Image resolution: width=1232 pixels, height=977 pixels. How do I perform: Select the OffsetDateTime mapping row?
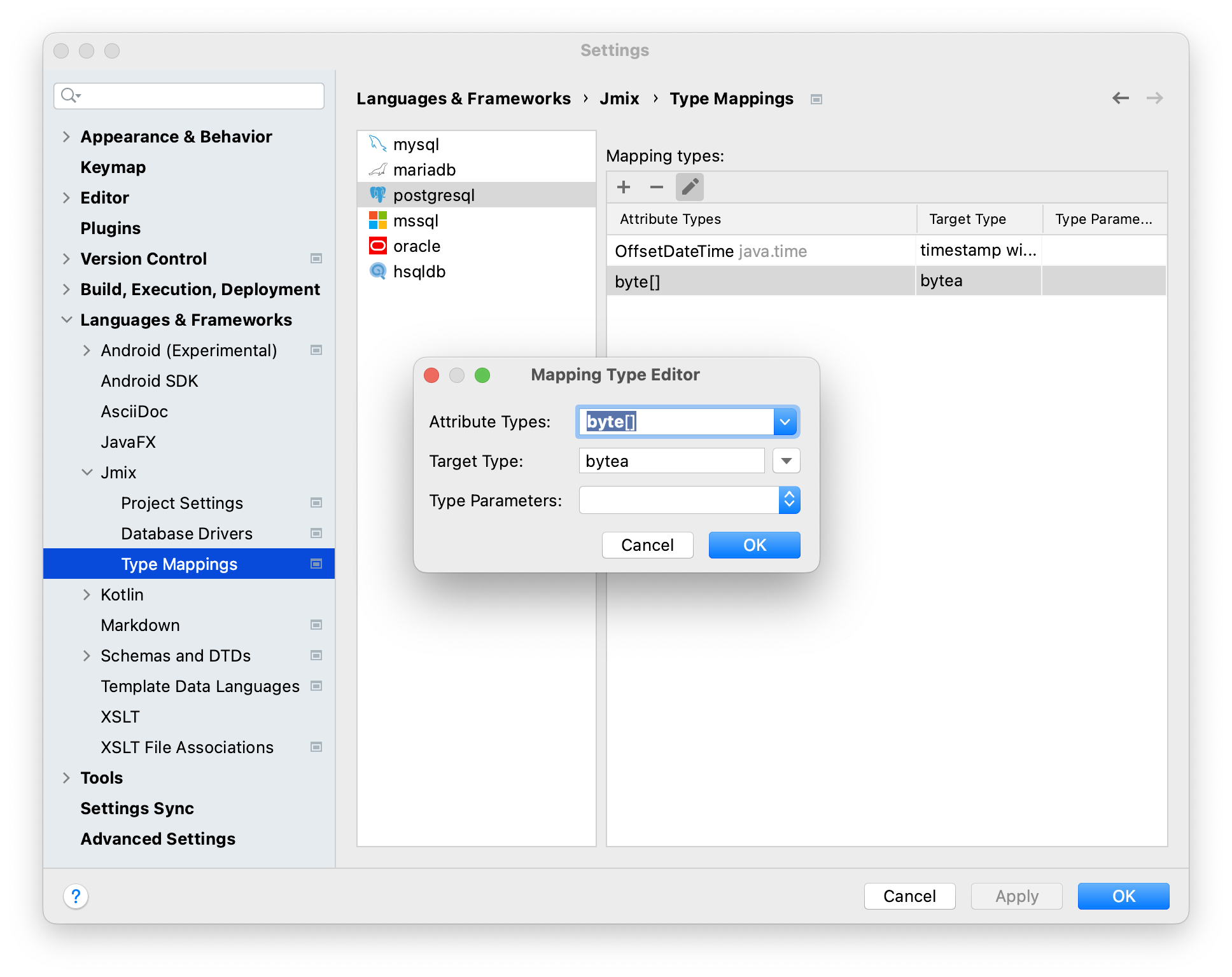point(886,251)
